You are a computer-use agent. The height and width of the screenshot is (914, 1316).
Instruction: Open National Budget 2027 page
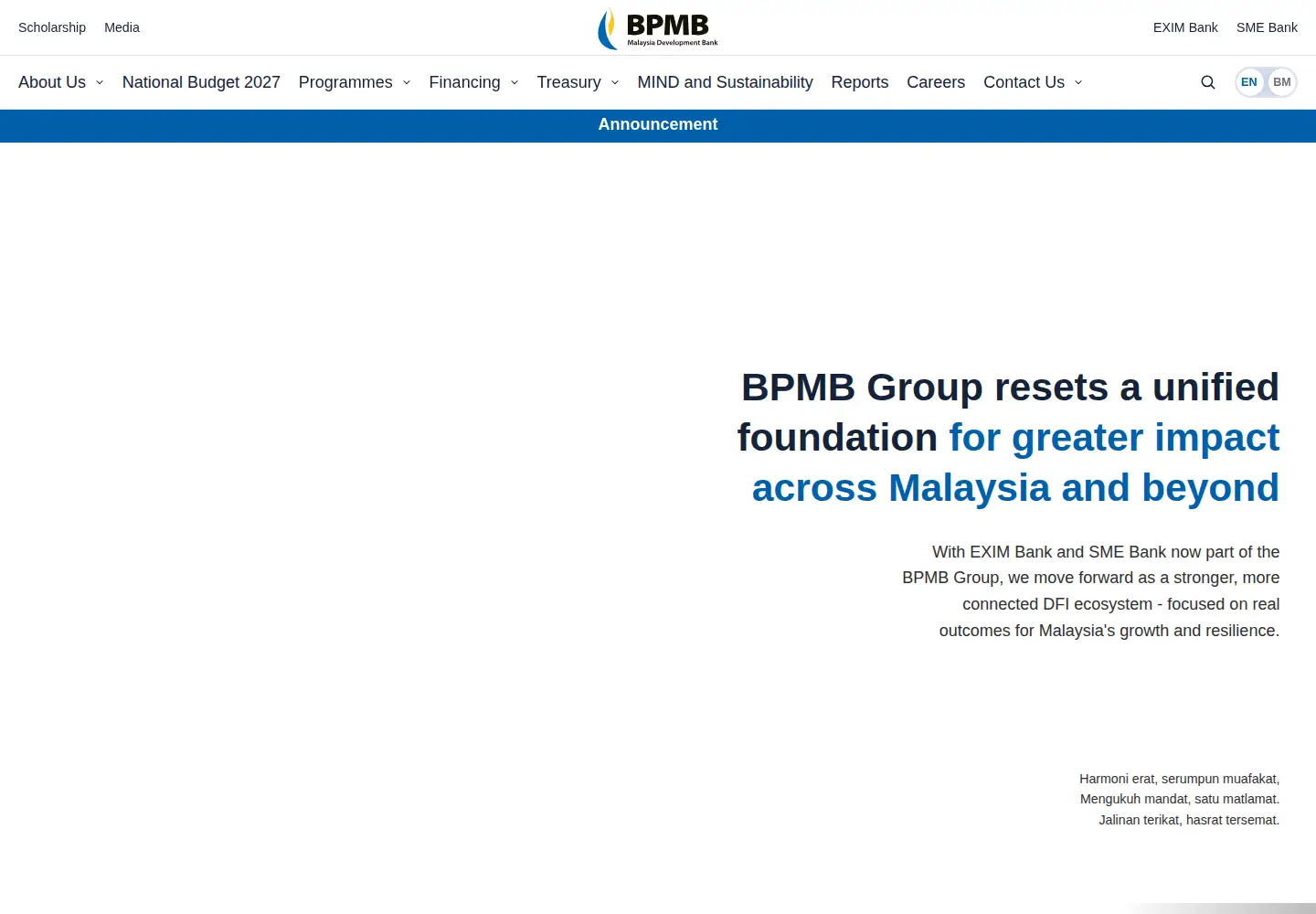pyautogui.click(x=201, y=82)
